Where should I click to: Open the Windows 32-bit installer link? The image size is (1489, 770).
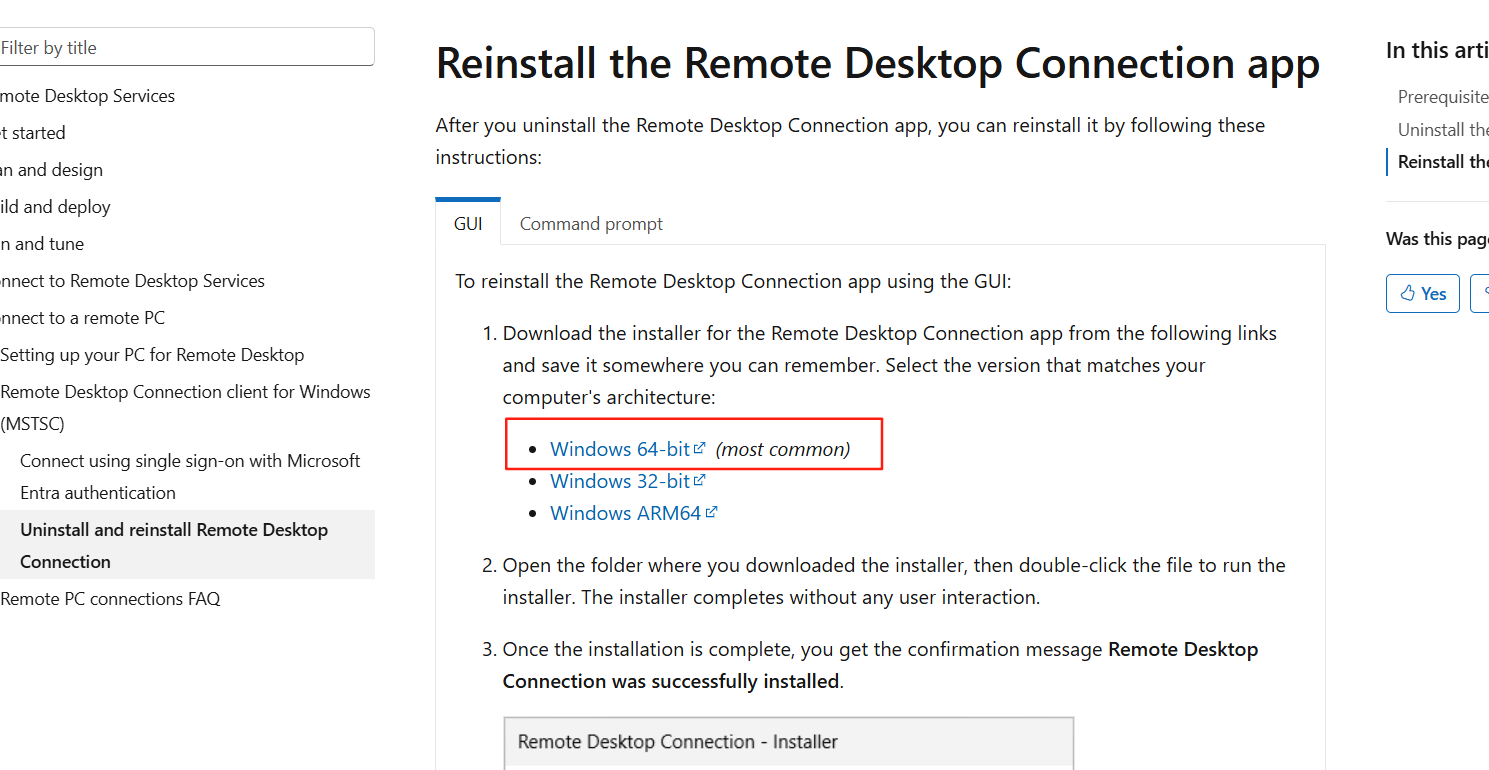coord(620,481)
